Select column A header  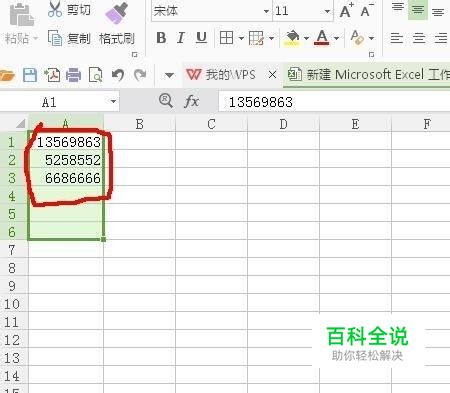(x=66, y=124)
